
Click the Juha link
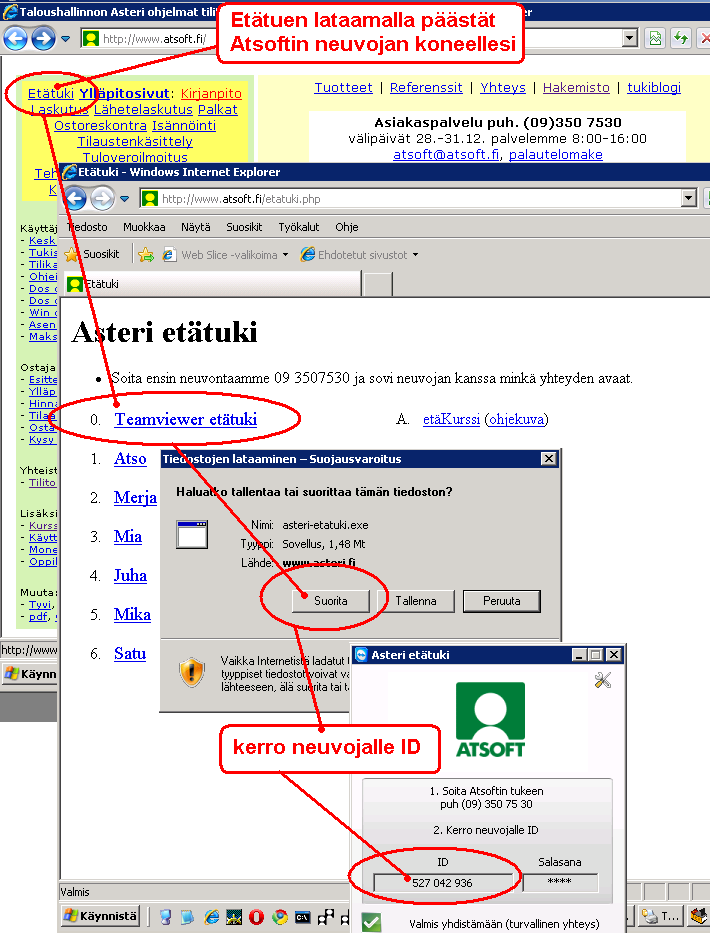coord(130,575)
